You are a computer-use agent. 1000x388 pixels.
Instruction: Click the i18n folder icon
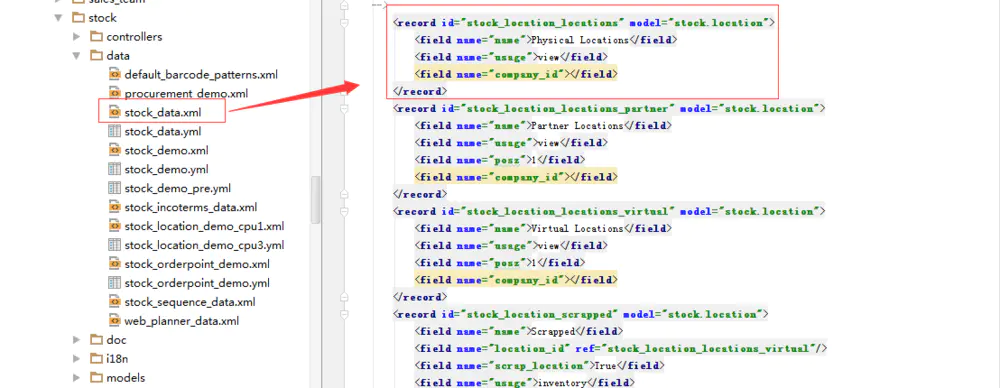click(96, 359)
